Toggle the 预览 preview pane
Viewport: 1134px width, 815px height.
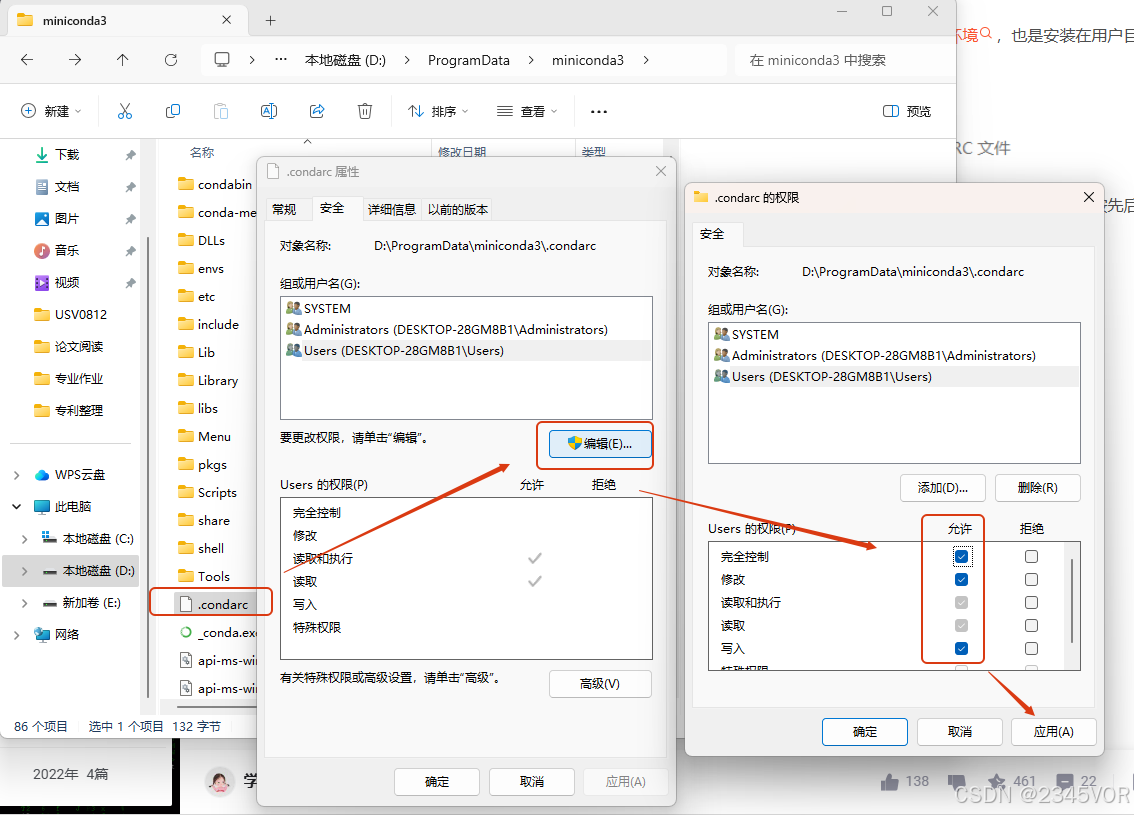pos(907,111)
